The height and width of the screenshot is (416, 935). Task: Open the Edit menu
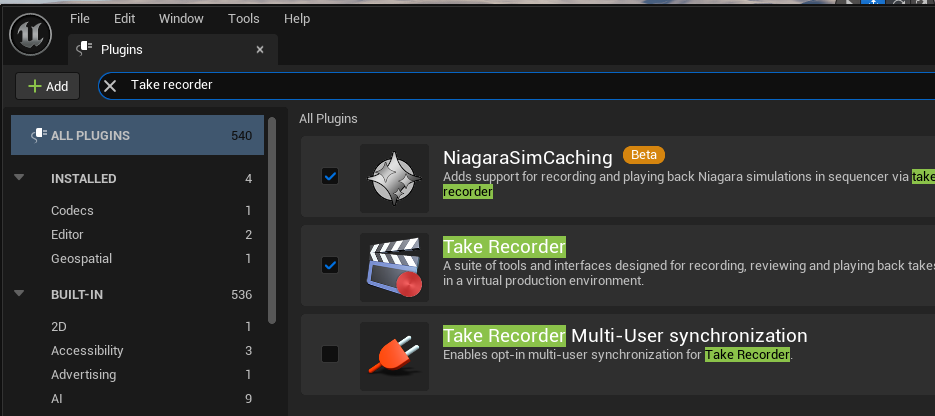(124, 18)
